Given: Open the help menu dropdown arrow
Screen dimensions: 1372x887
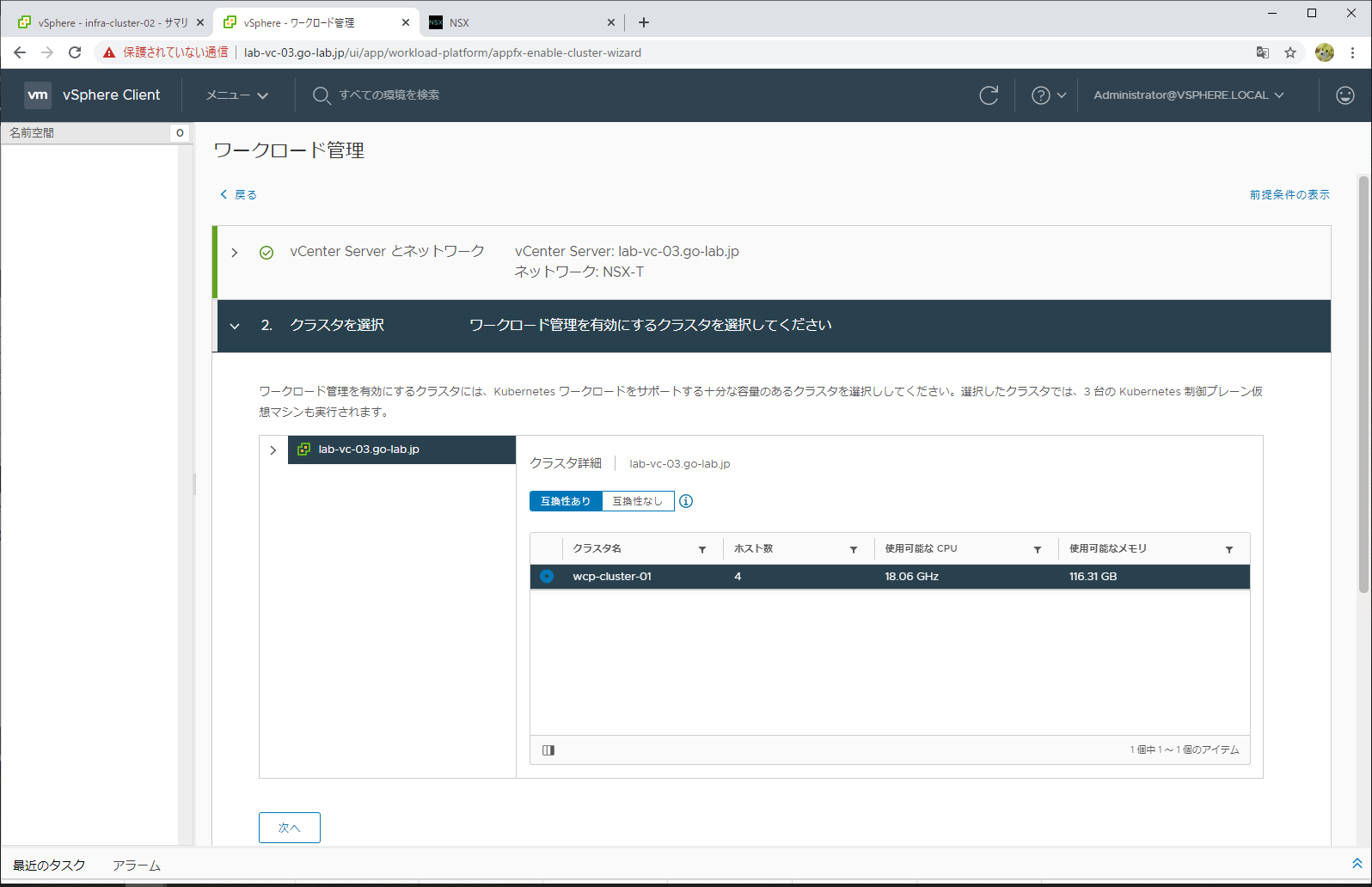Looking at the screenshot, I should [1062, 95].
